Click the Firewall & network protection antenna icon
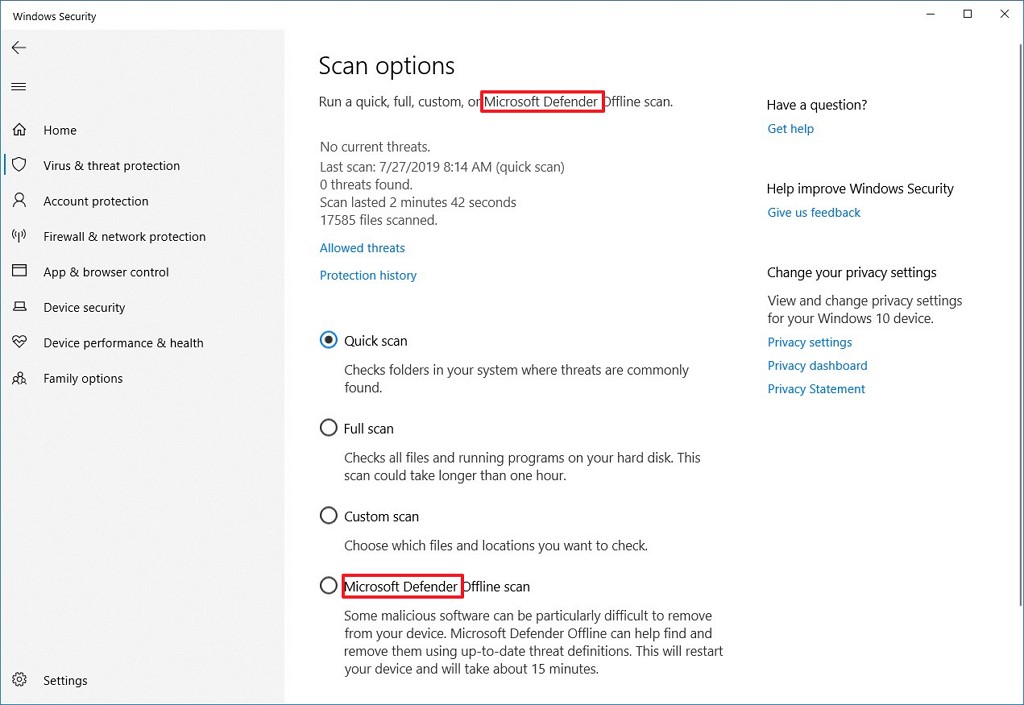The width and height of the screenshot is (1024, 705). (20, 236)
